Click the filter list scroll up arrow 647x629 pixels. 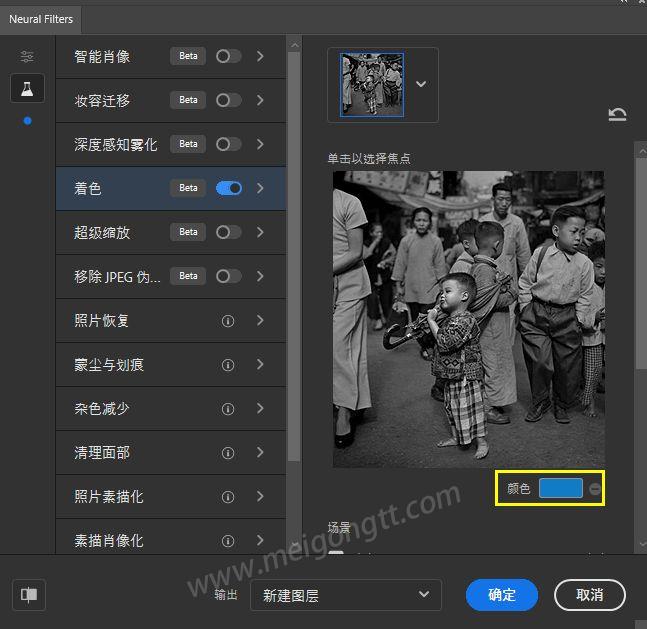point(294,45)
